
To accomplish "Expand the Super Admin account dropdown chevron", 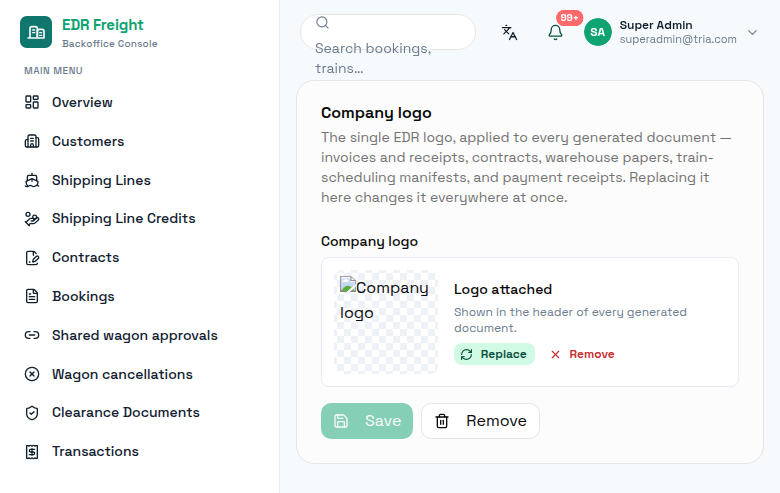I will [x=752, y=32].
